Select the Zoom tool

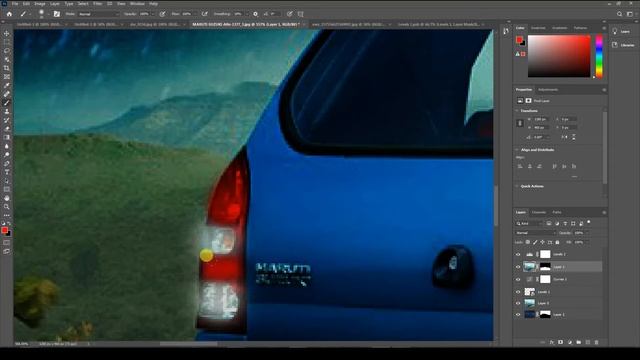pyautogui.click(x=7, y=207)
